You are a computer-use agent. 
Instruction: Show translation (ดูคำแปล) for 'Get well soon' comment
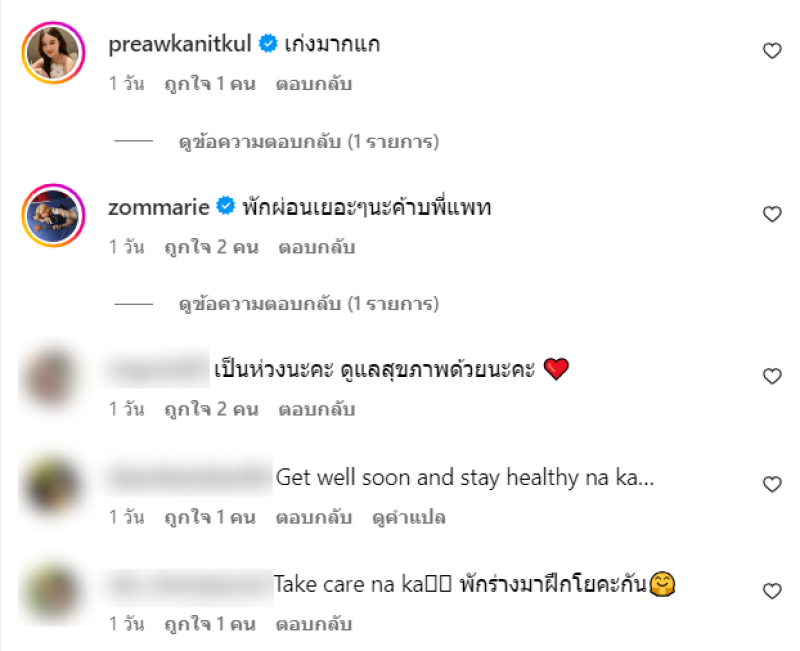point(409,517)
